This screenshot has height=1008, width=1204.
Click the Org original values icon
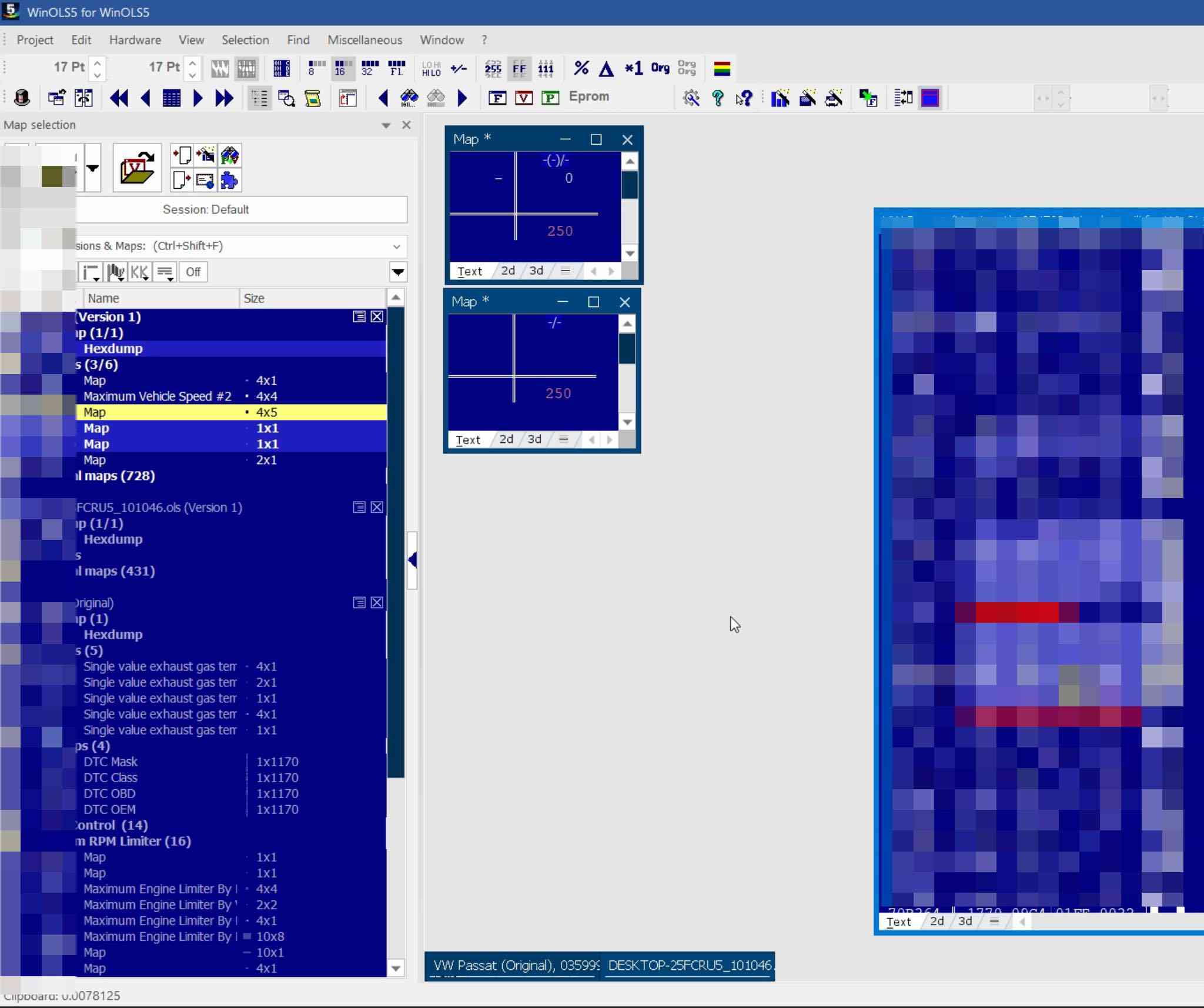pos(660,68)
